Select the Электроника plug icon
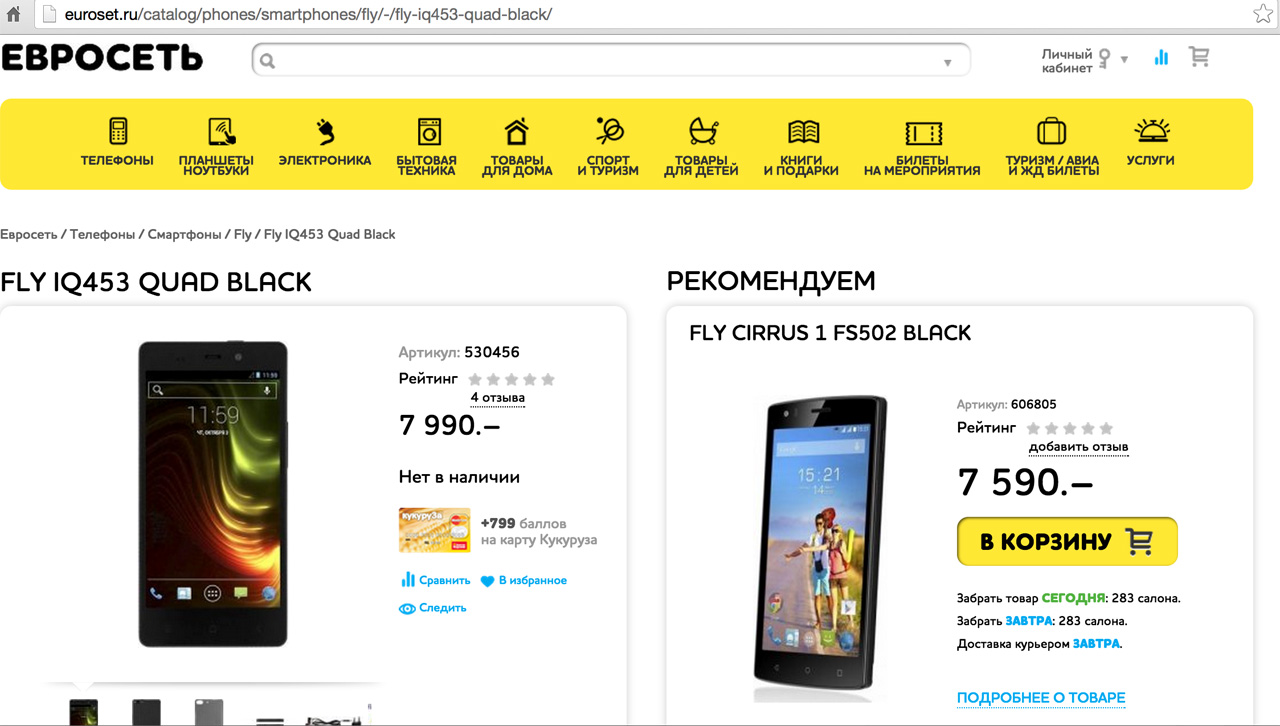1280x726 pixels. [x=325, y=131]
